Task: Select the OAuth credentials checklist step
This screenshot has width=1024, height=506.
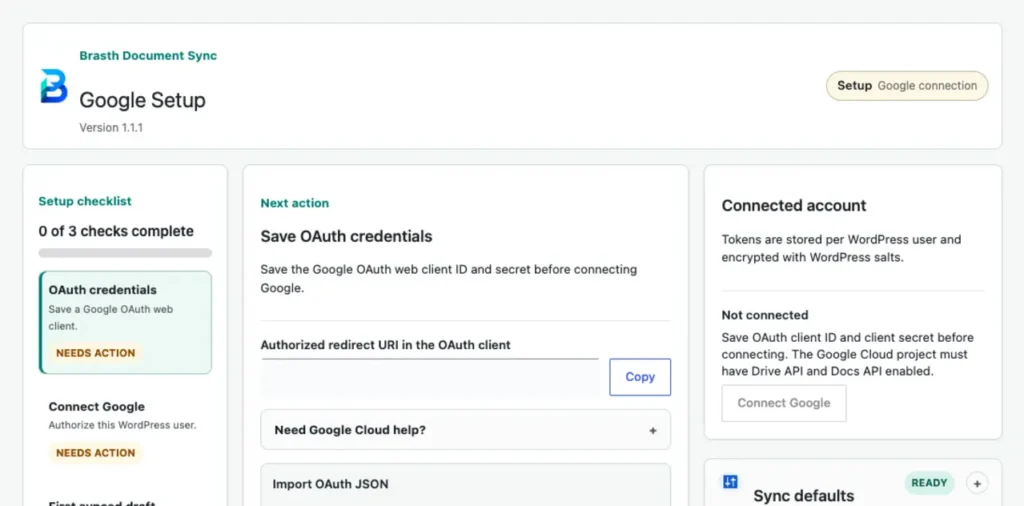Action: (125, 323)
